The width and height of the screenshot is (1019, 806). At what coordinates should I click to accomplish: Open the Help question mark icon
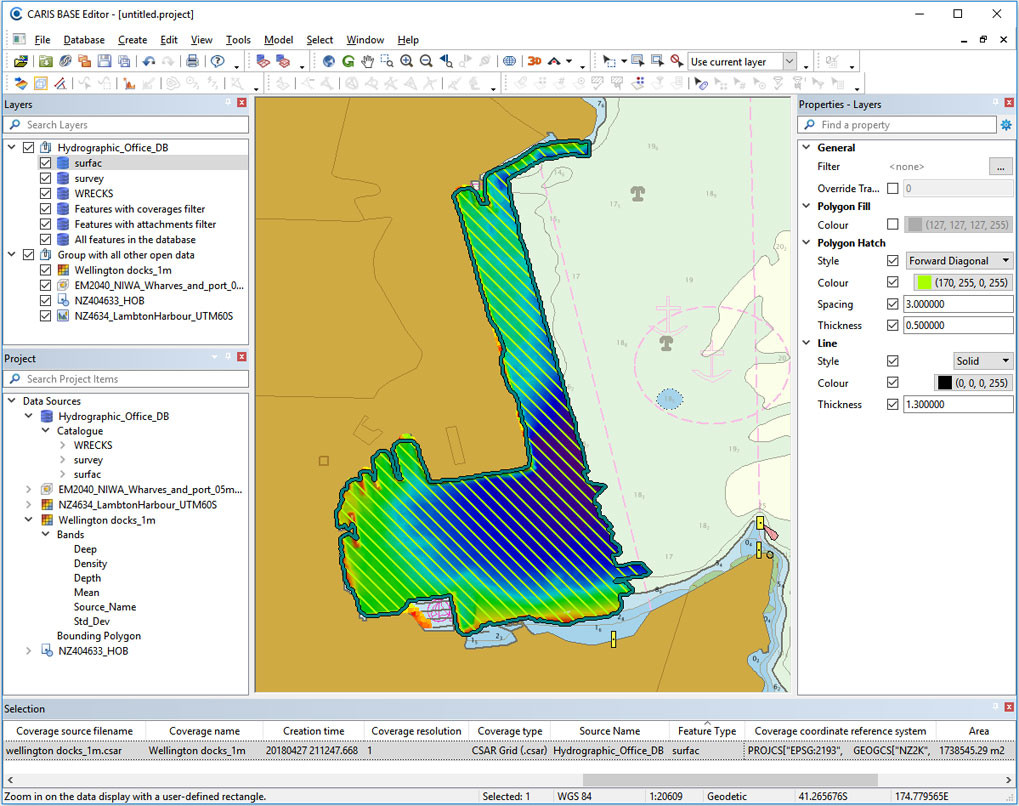(x=218, y=61)
